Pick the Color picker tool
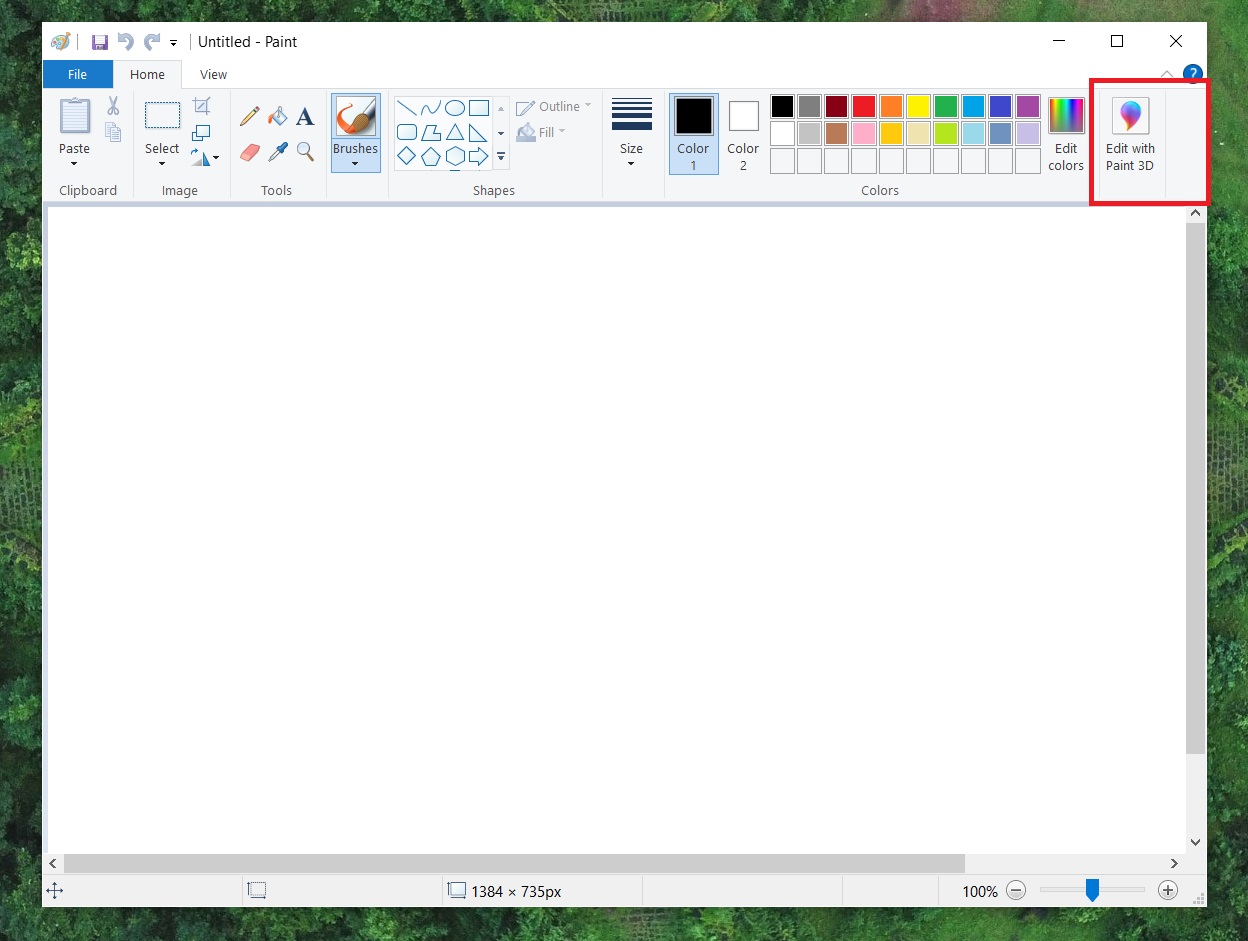 tap(277, 153)
